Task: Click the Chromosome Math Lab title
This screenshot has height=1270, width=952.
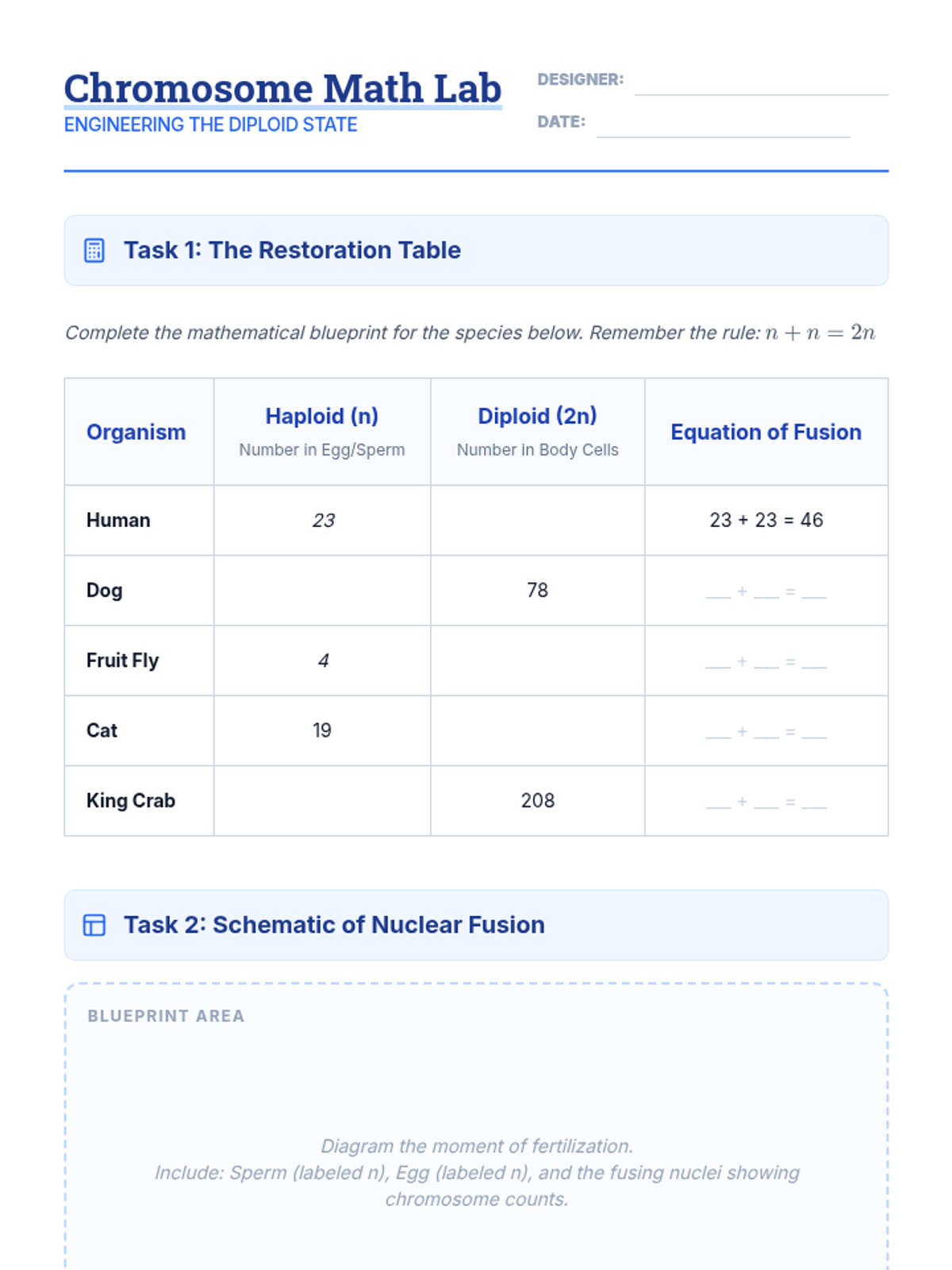Action: (282, 88)
